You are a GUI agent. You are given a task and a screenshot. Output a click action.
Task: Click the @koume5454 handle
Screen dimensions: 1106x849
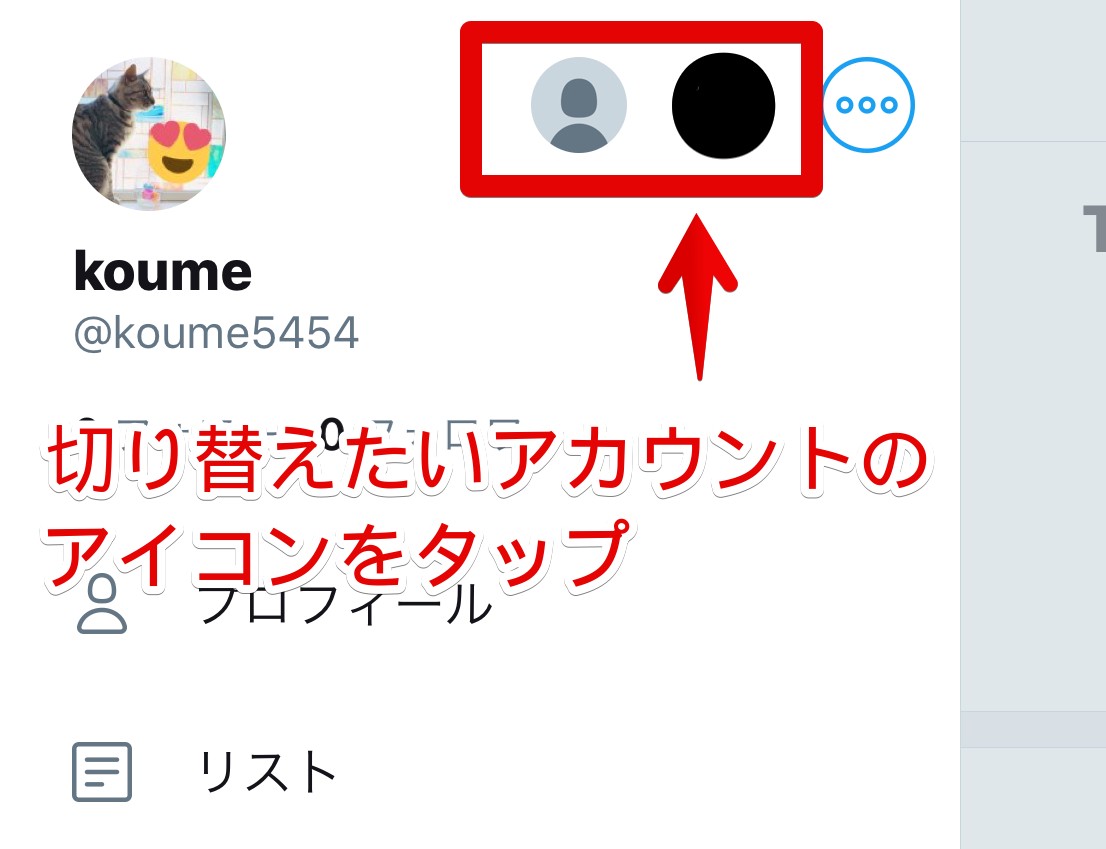point(217,333)
